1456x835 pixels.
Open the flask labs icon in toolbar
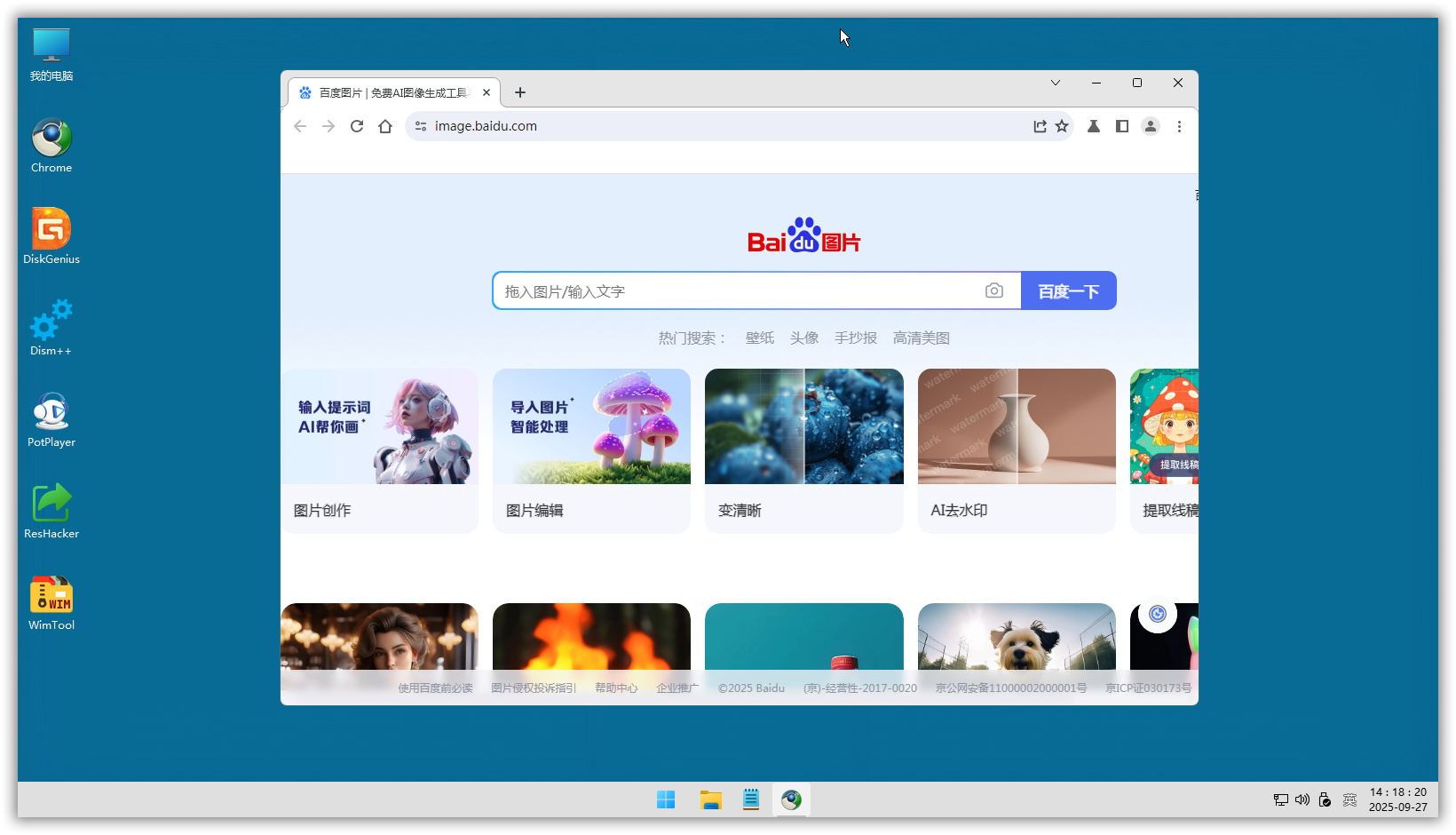pos(1094,126)
